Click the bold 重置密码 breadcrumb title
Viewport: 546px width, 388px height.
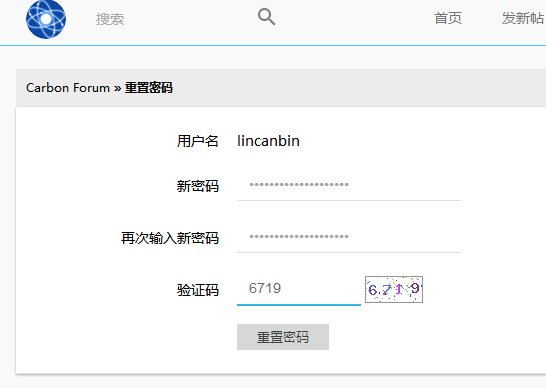point(149,88)
